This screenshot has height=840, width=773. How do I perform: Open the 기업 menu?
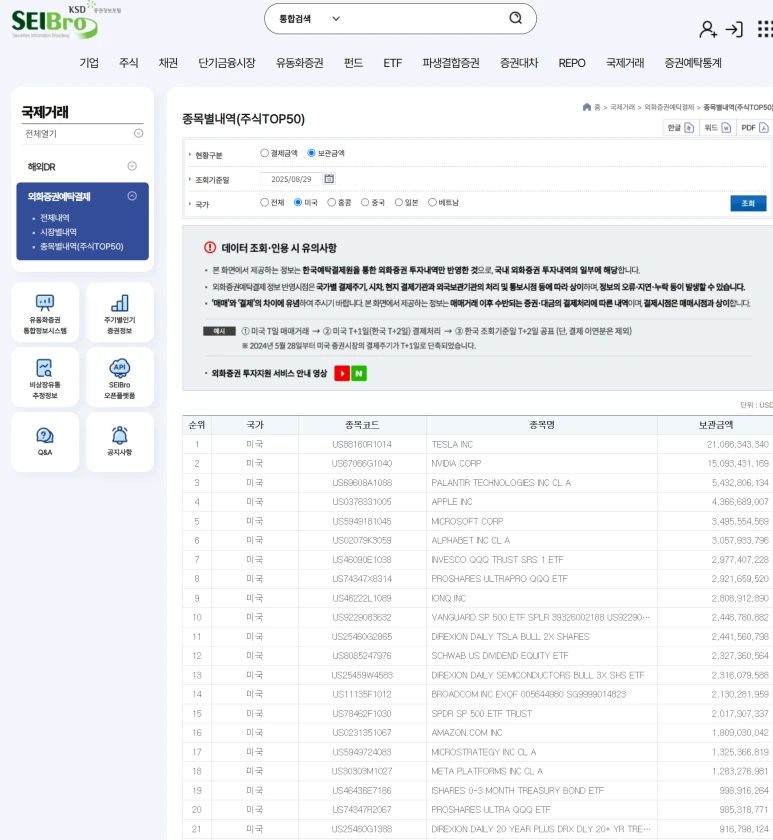[x=89, y=63]
